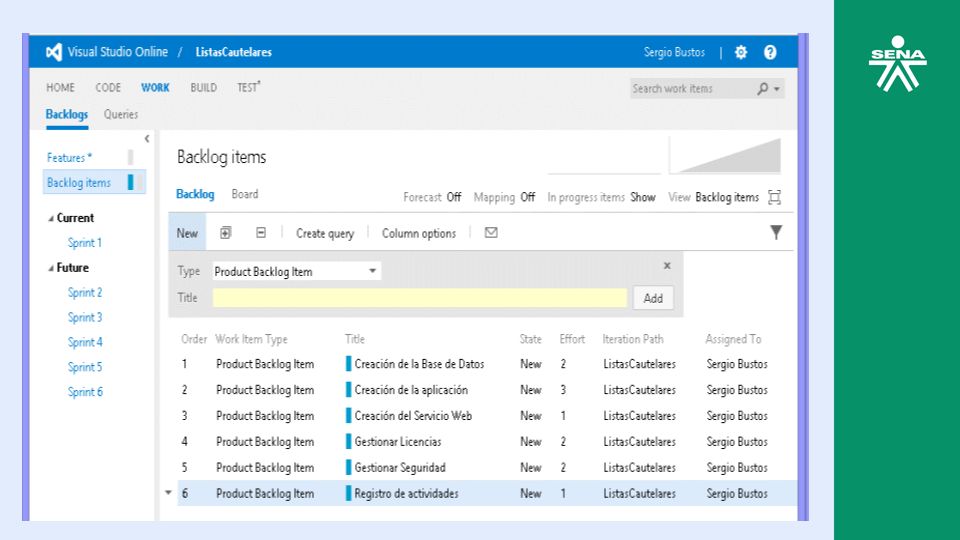Open the CODE hub

pyautogui.click(x=108, y=88)
